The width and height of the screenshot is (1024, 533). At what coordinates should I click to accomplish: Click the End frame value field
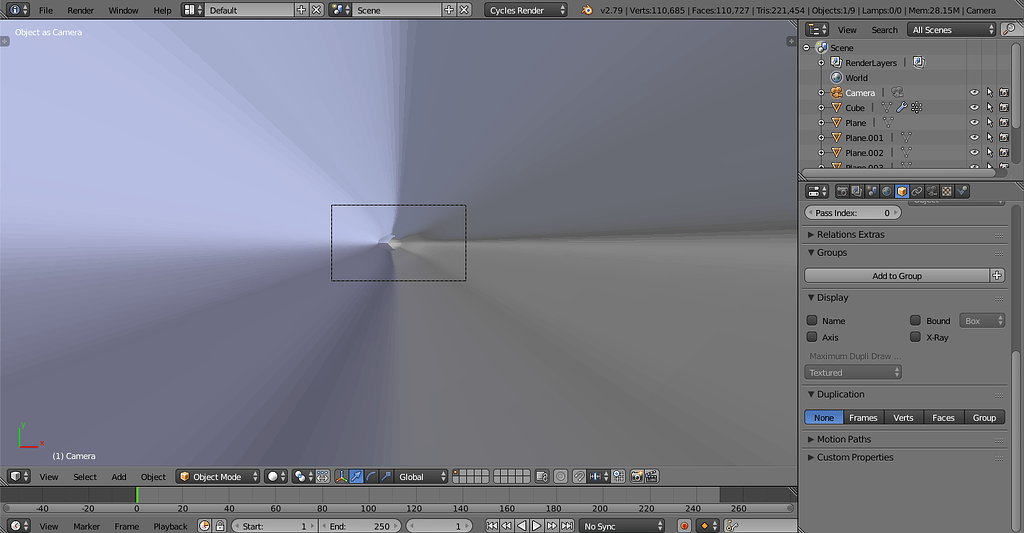click(360, 526)
